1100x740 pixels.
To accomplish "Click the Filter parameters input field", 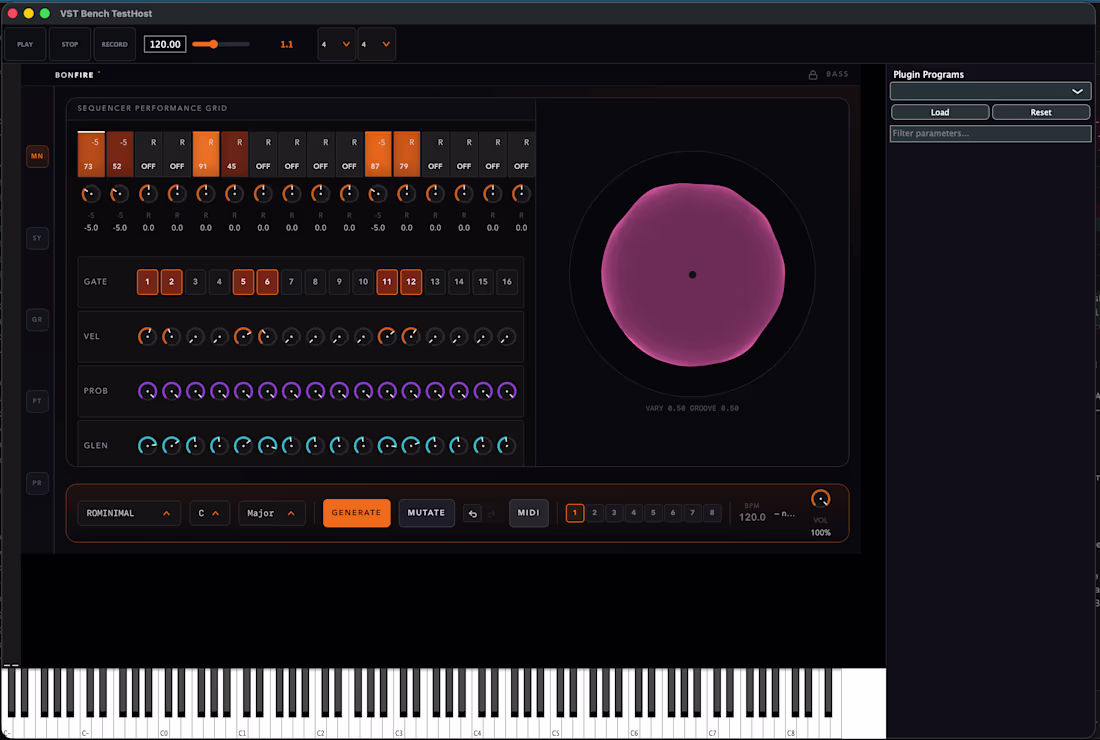I will (x=990, y=133).
